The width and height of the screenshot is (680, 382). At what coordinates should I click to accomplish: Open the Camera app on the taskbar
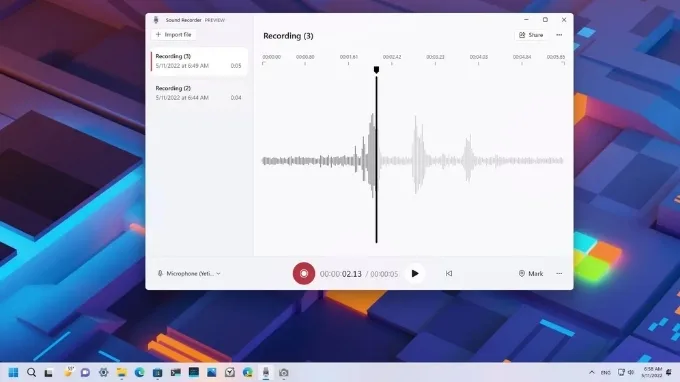pos(284,372)
